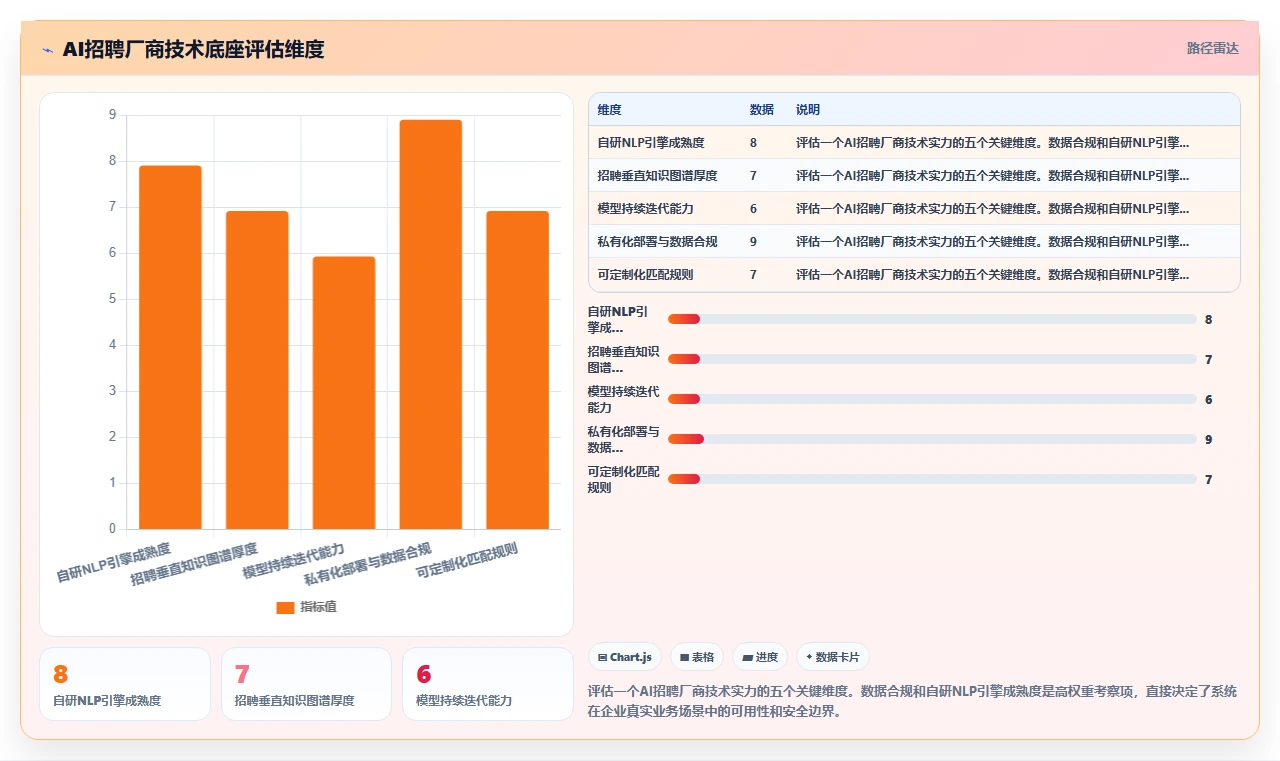Toggle the 指标值 legend label
1280x761 pixels.
[319, 607]
